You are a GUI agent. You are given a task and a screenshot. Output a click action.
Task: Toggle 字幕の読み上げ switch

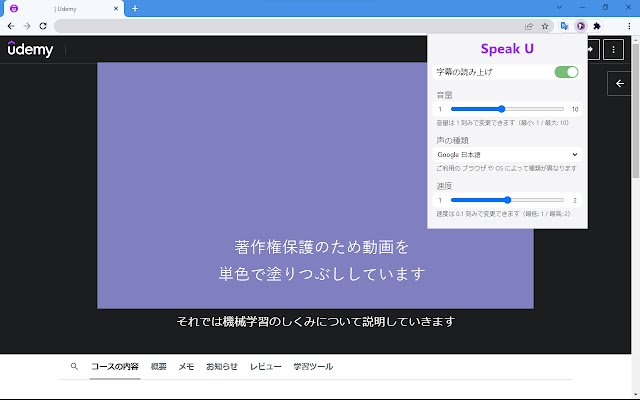click(566, 72)
